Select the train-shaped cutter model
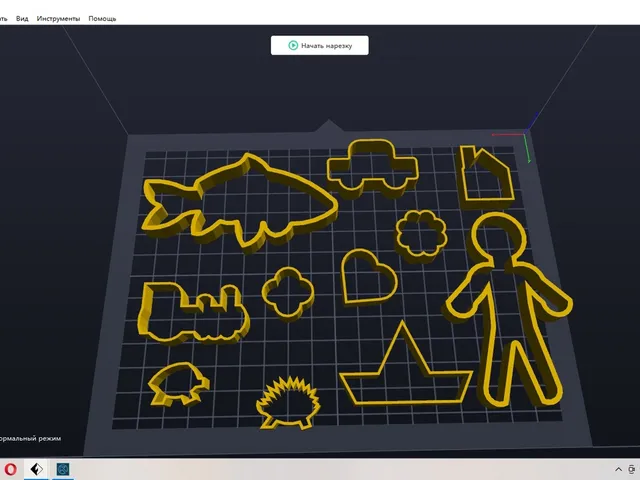The image size is (640, 480). coord(193,313)
